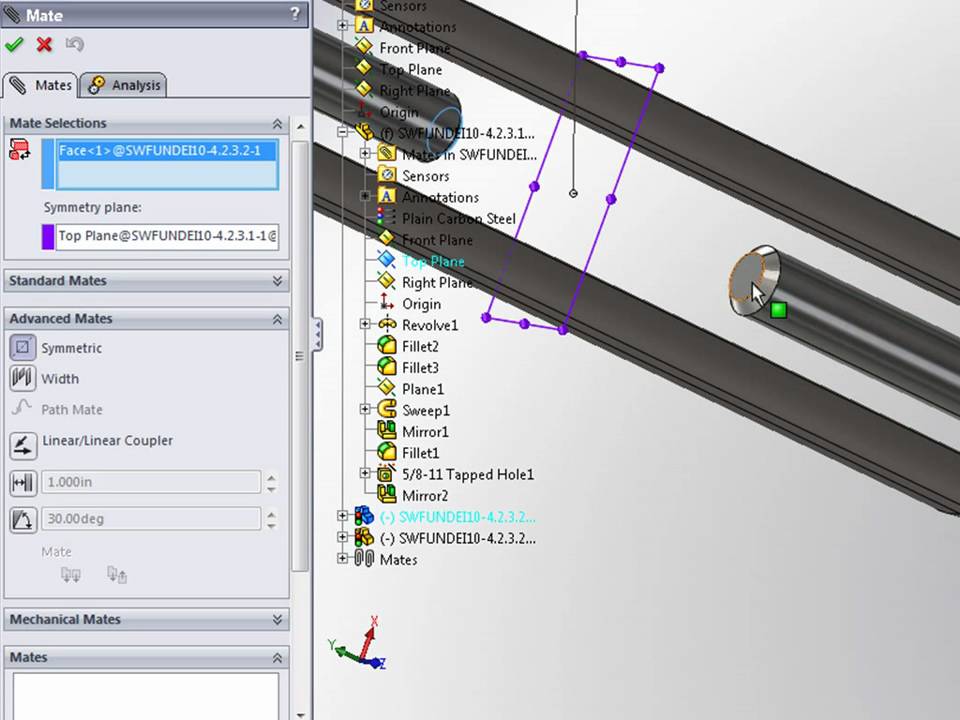Viewport: 960px width, 720px height.
Task: Cancel the mate with red X
Action: click(44, 45)
